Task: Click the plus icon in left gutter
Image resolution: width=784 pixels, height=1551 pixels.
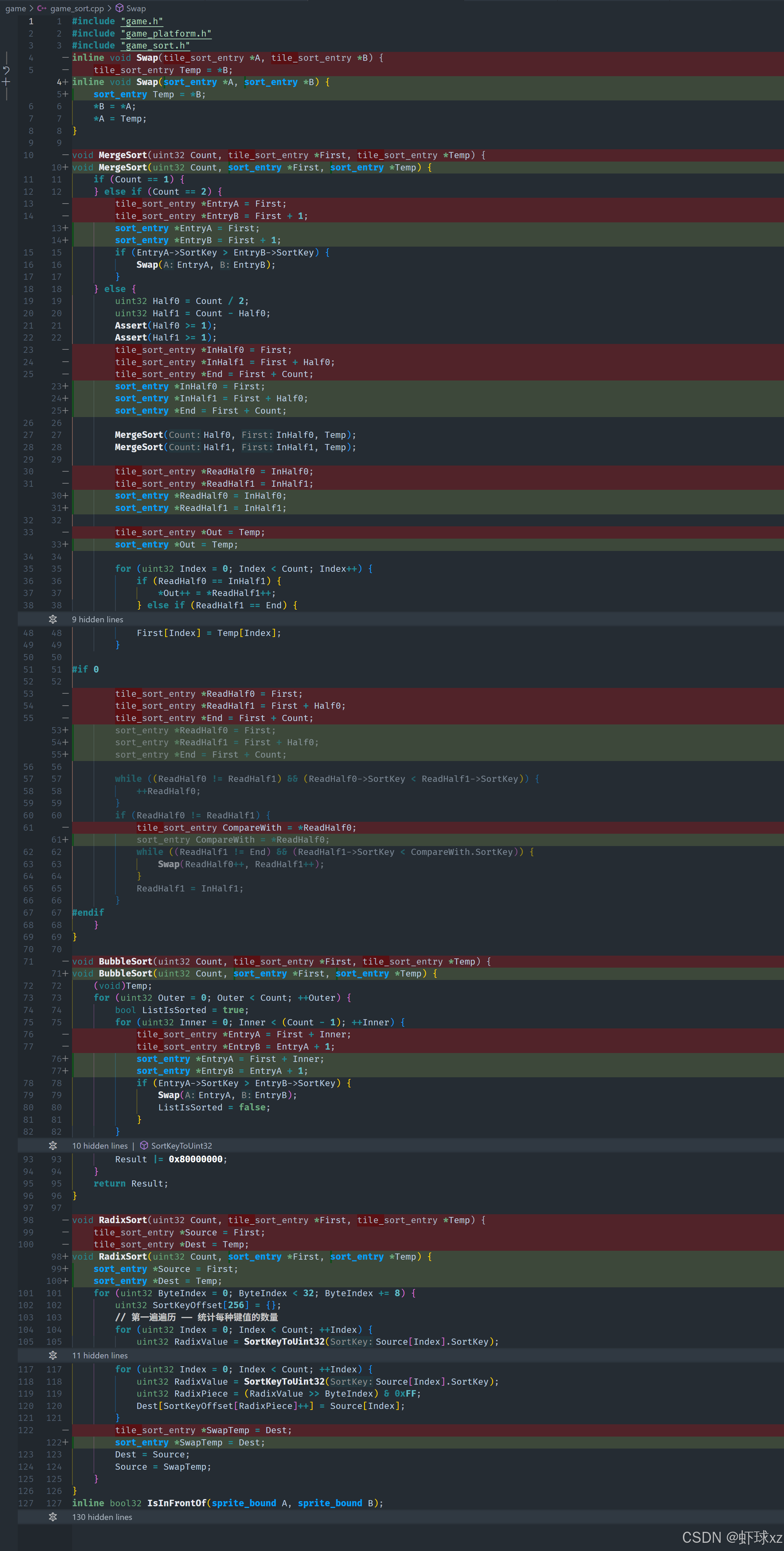Action: click(x=6, y=82)
